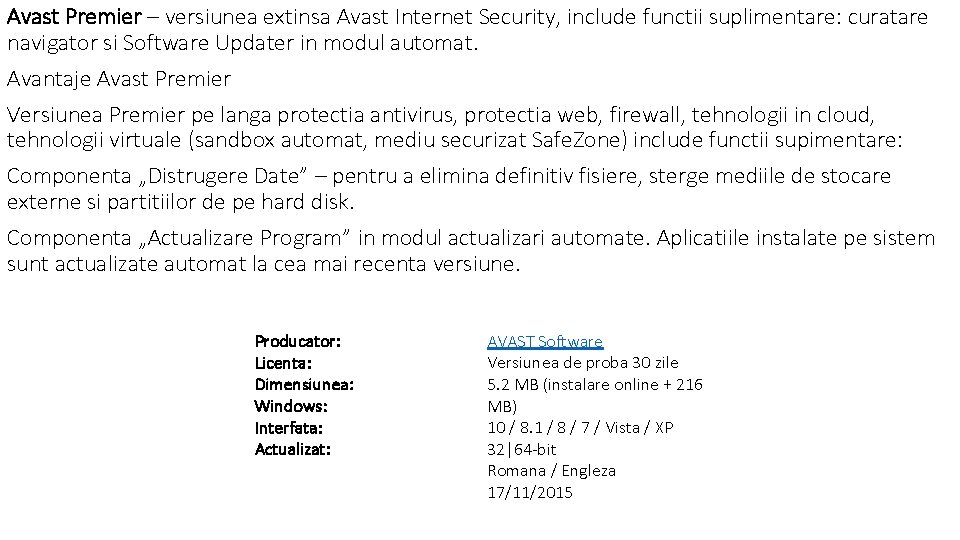Click the Romana / Engleza language text
Image resolution: width=960 pixels, height=540 pixels.
pyautogui.click(x=551, y=470)
